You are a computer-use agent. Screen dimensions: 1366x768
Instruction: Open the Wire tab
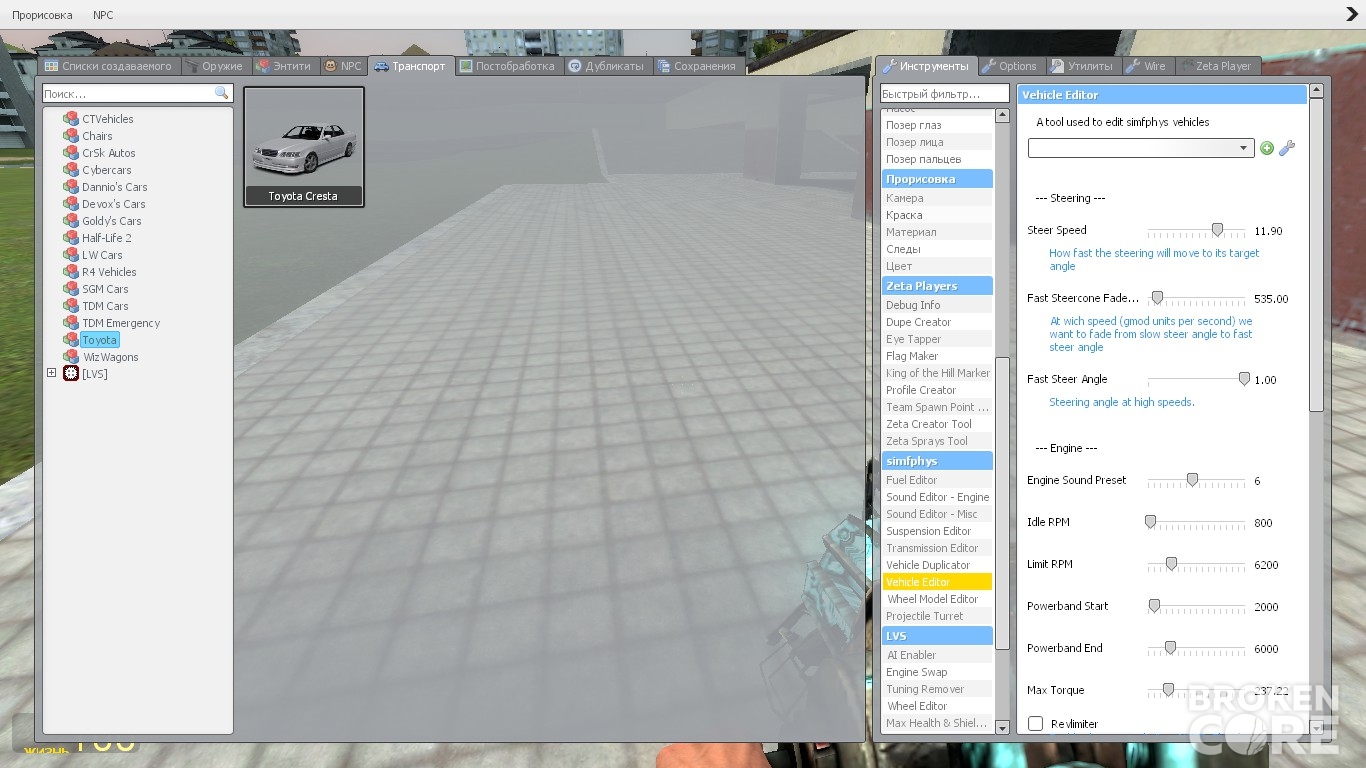coord(1146,66)
